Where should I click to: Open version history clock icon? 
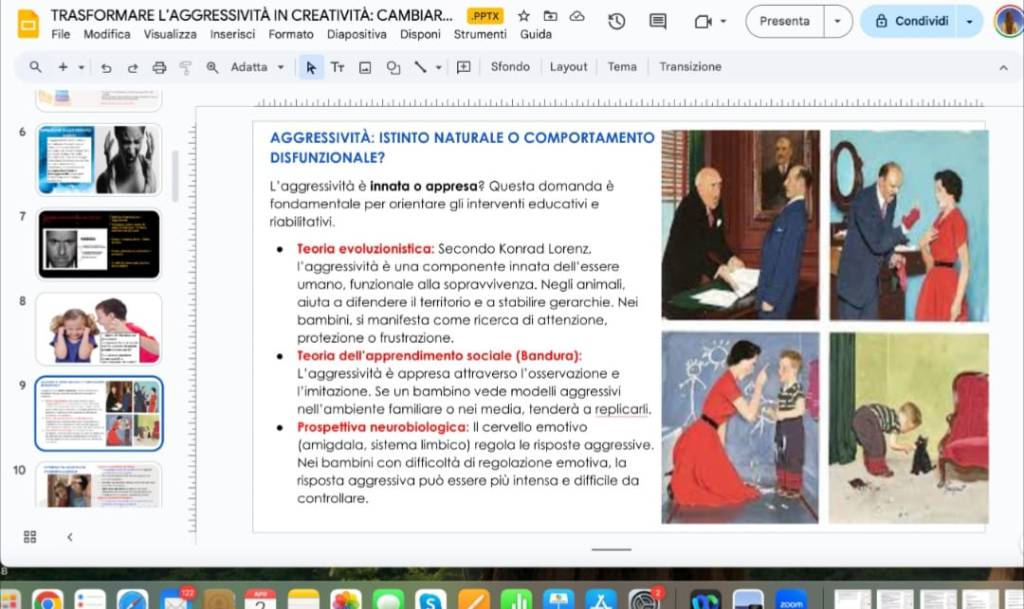[616, 21]
